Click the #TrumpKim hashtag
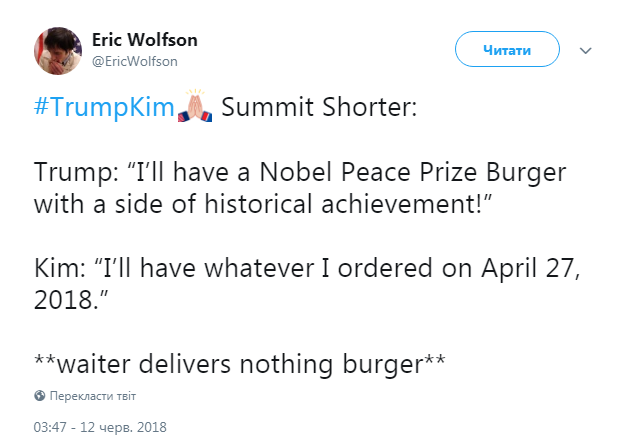The height and width of the screenshot is (443, 628). [x=104, y=107]
